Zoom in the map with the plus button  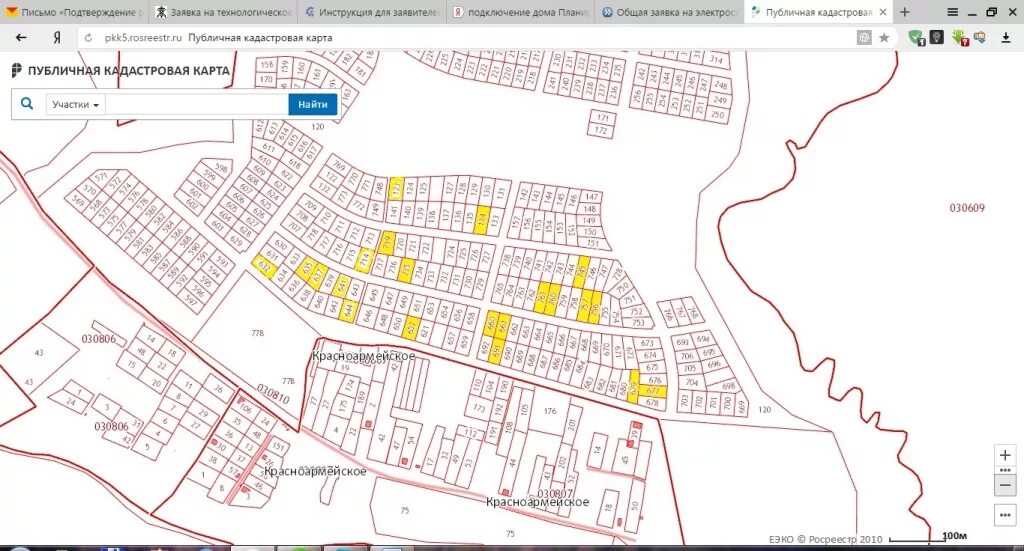1005,455
